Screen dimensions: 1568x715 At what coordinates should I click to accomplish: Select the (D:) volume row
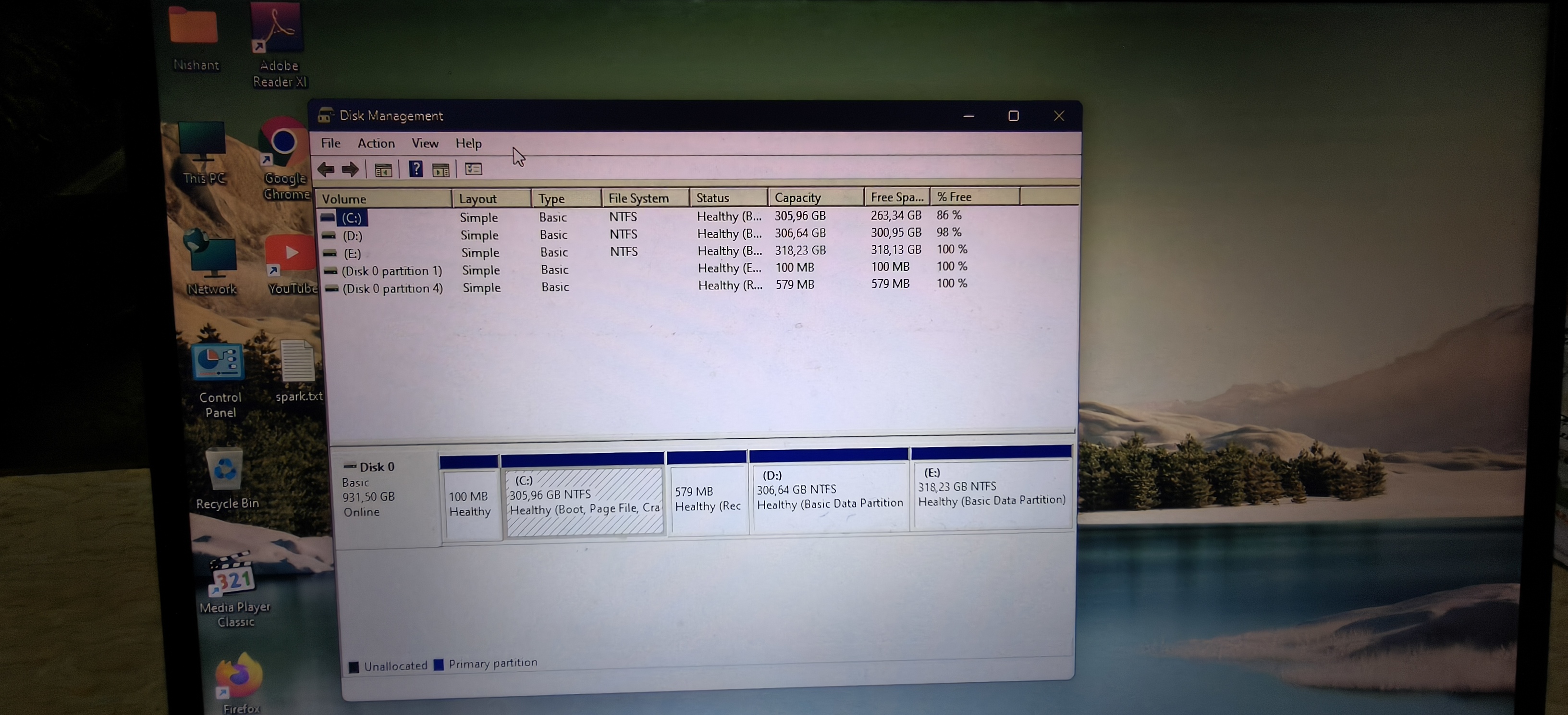tap(353, 236)
